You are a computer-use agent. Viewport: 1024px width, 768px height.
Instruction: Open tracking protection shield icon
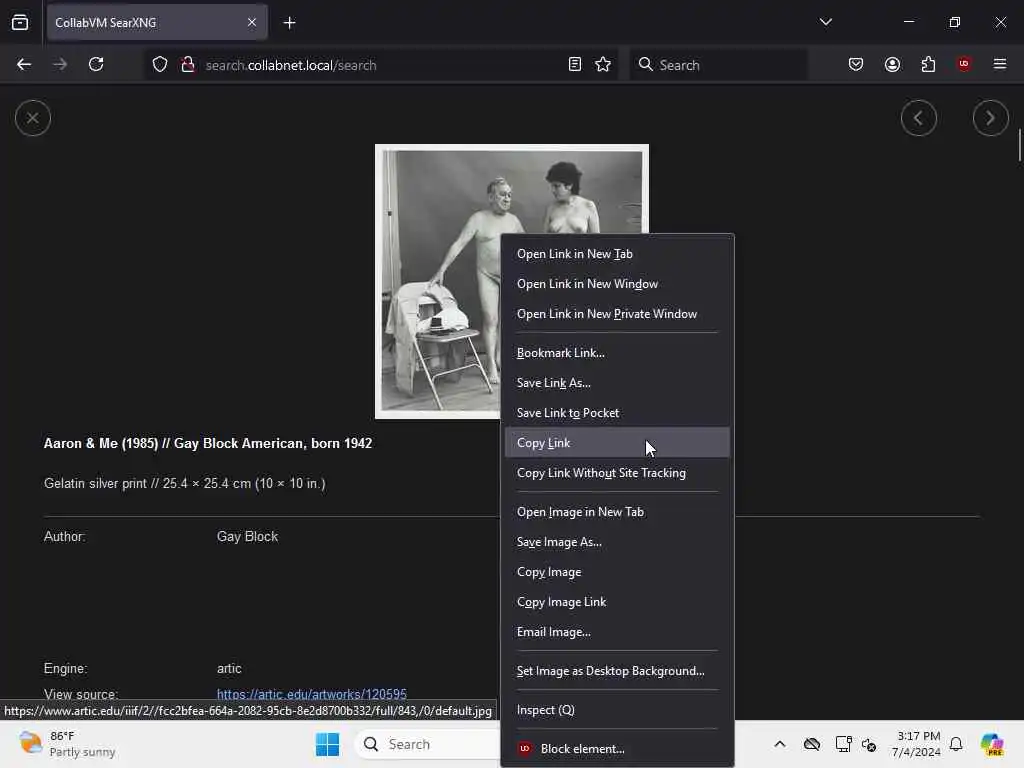point(160,65)
